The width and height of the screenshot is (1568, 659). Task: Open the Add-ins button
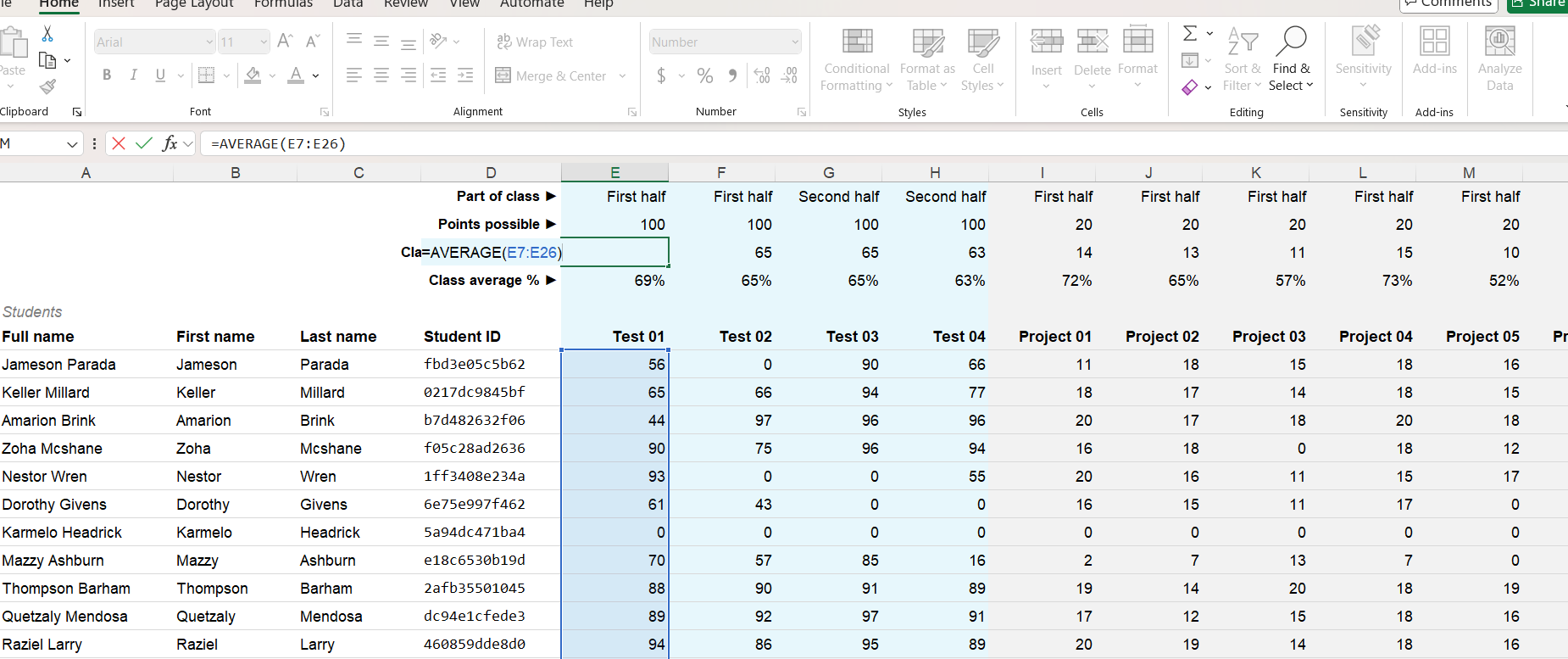point(1435,51)
